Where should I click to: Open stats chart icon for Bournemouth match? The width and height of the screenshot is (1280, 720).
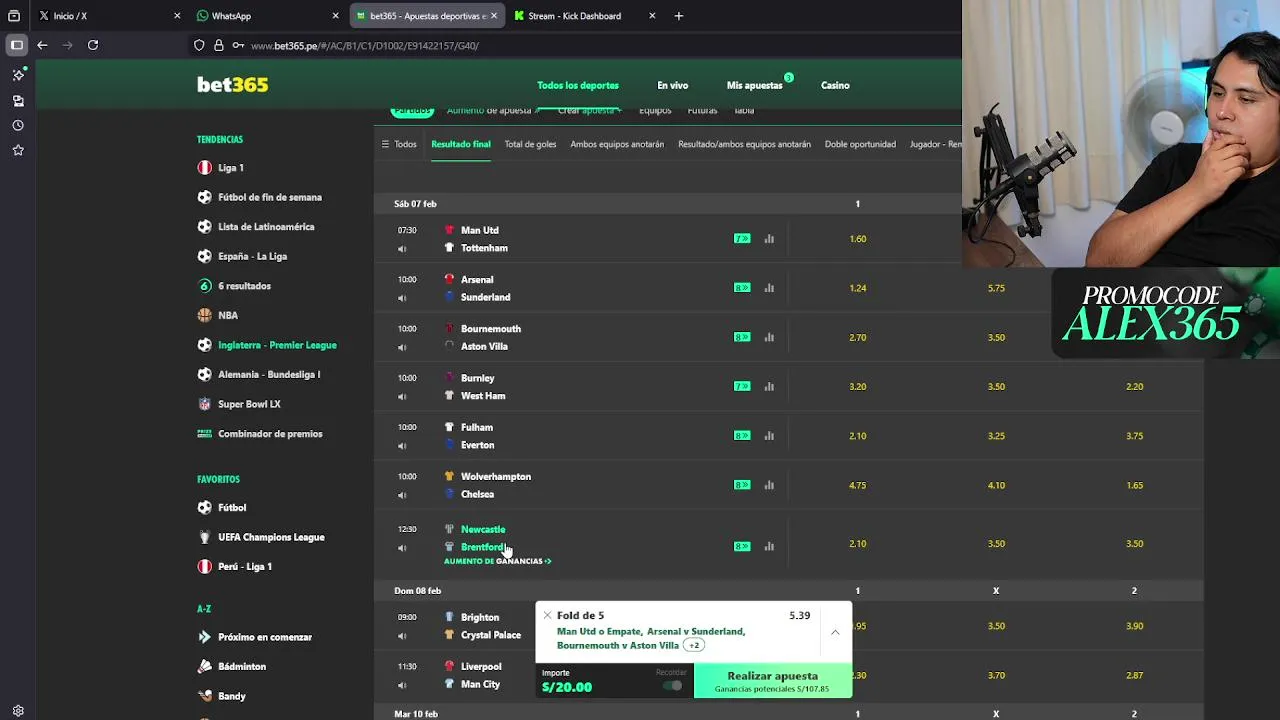[769, 337]
